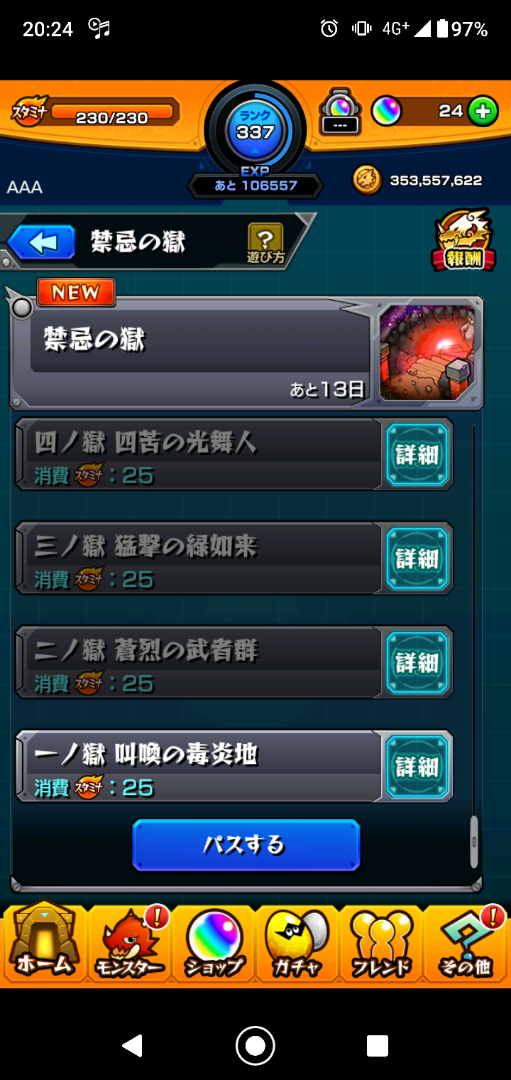Tap the 禁忌の獄 dungeon thumbnail image
The width and height of the screenshot is (511, 1080).
pos(428,352)
